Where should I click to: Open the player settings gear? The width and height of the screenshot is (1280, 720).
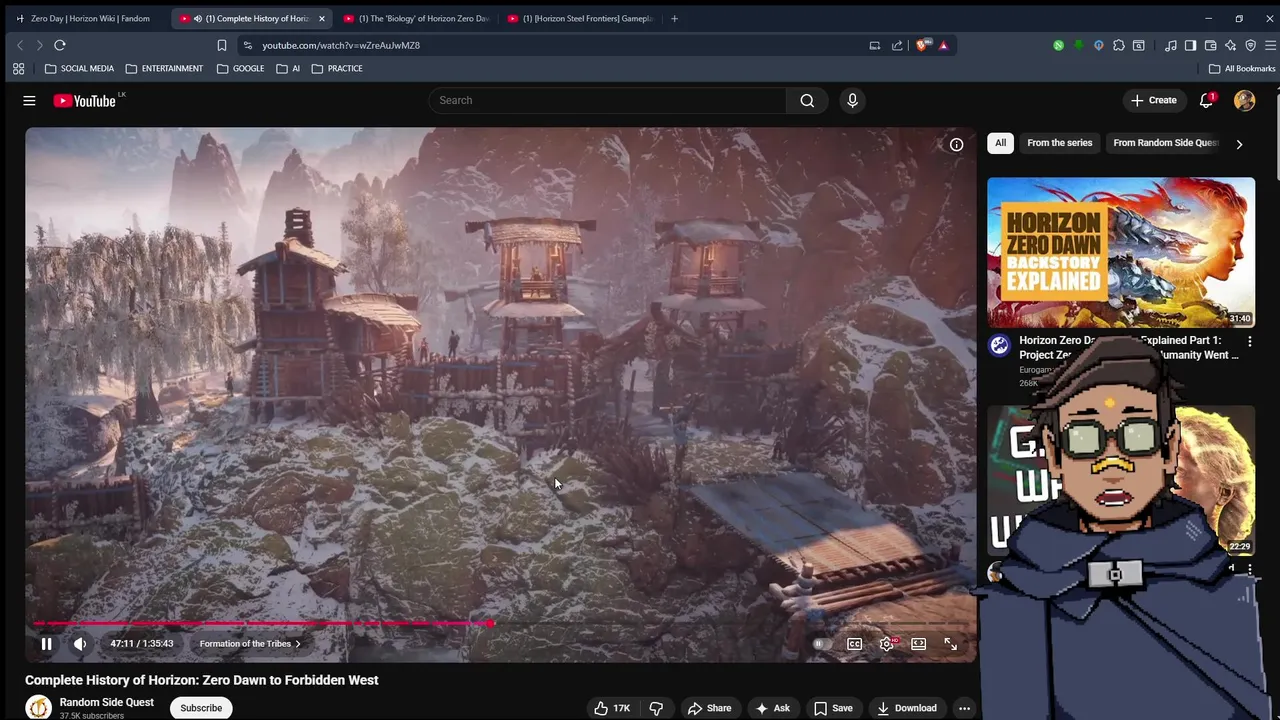coord(886,644)
